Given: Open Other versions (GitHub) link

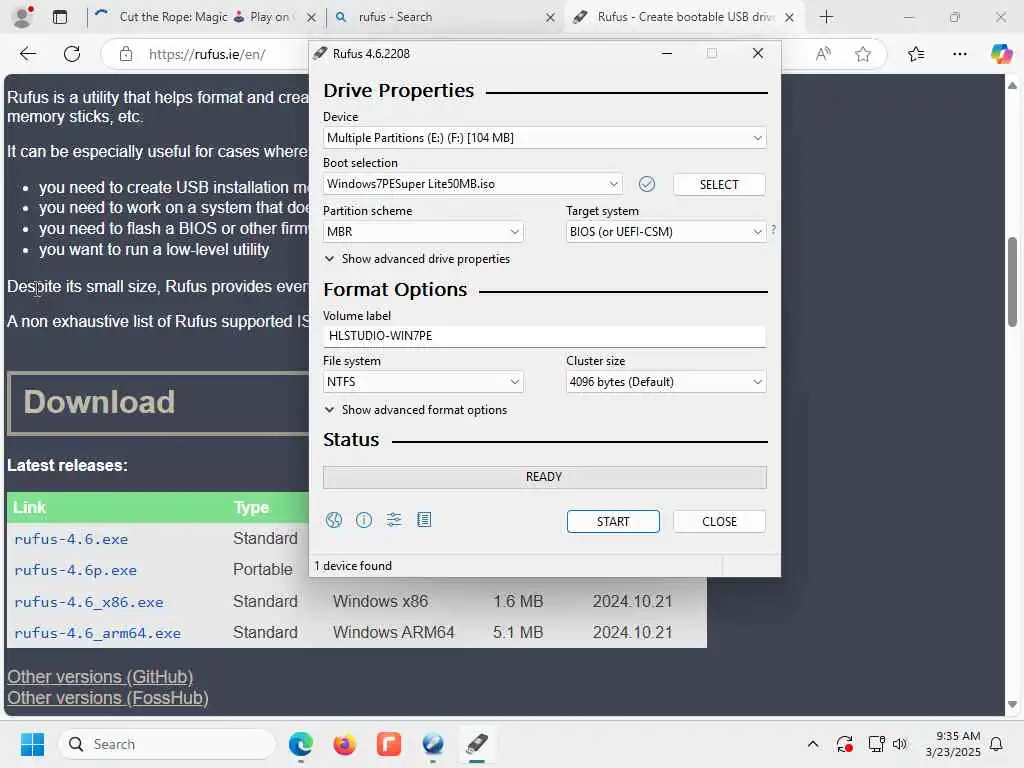Looking at the screenshot, I should (x=100, y=677).
